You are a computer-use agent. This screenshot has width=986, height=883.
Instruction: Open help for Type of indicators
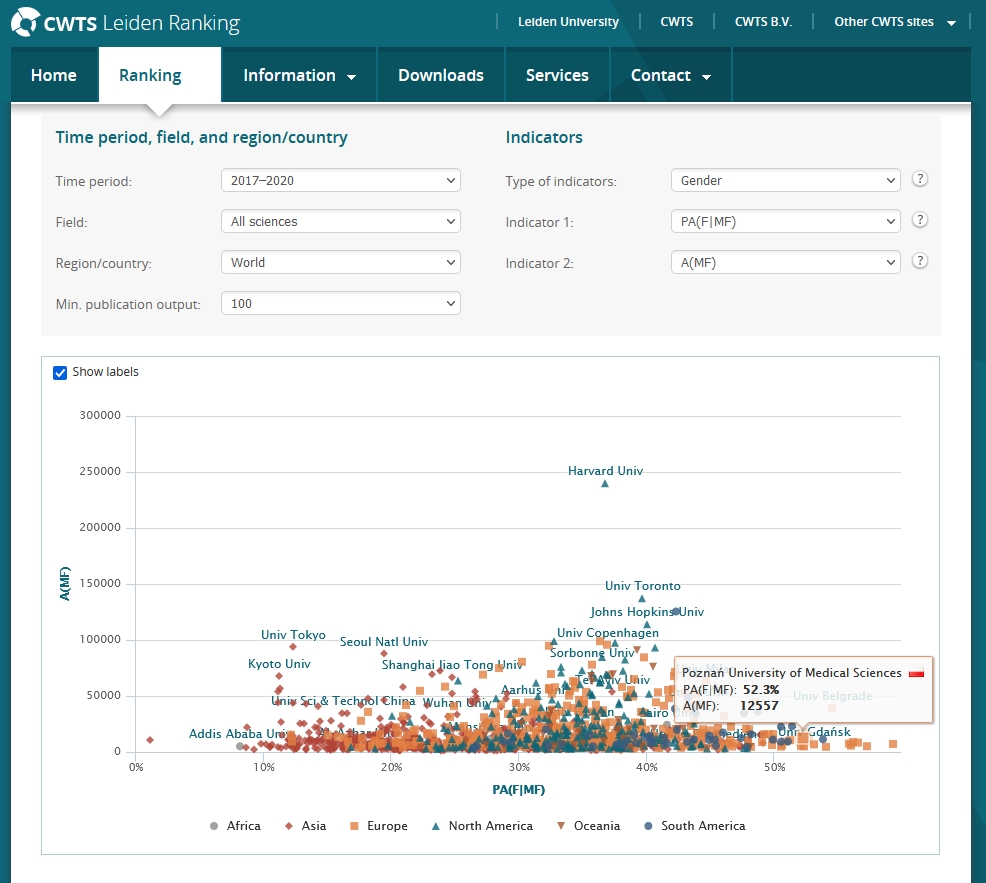point(919,179)
